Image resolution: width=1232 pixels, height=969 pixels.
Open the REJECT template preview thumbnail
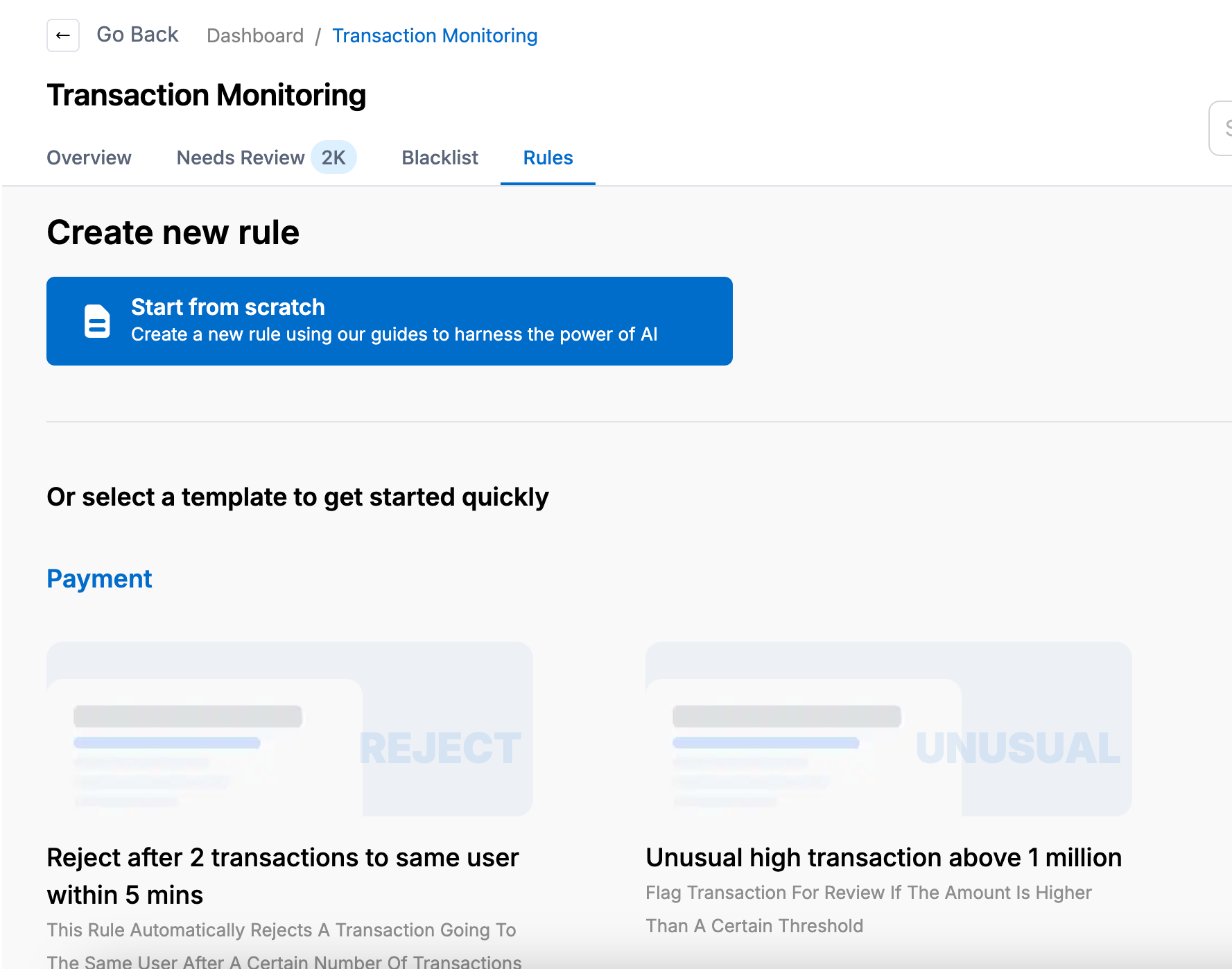pyautogui.click(x=290, y=728)
